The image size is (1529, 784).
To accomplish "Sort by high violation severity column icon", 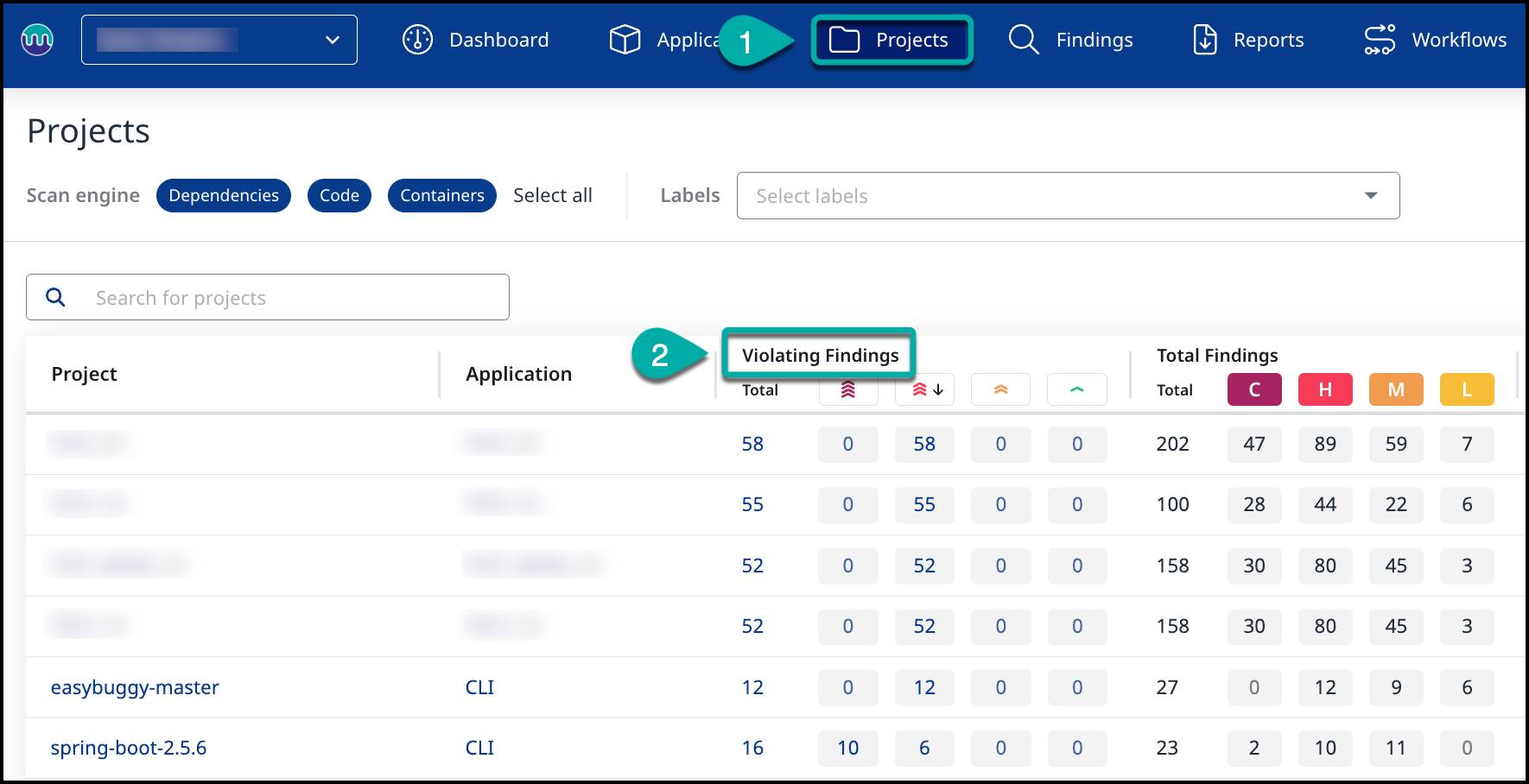I will pos(924,389).
